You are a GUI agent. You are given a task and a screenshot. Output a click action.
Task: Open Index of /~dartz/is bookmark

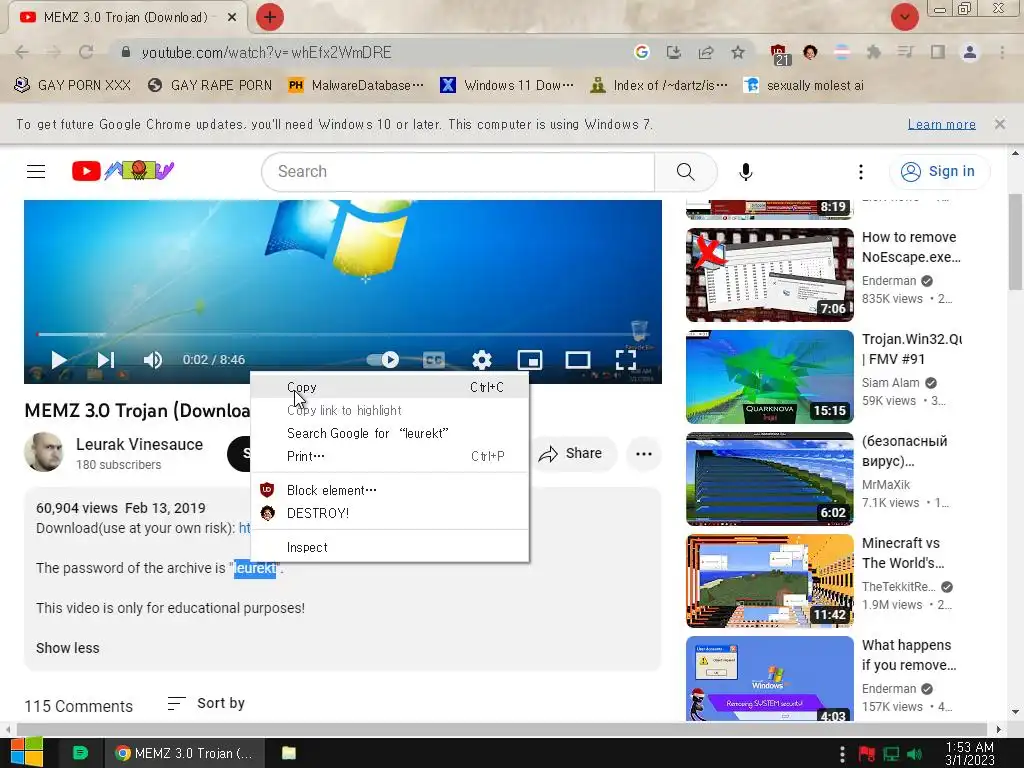click(658, 85)
